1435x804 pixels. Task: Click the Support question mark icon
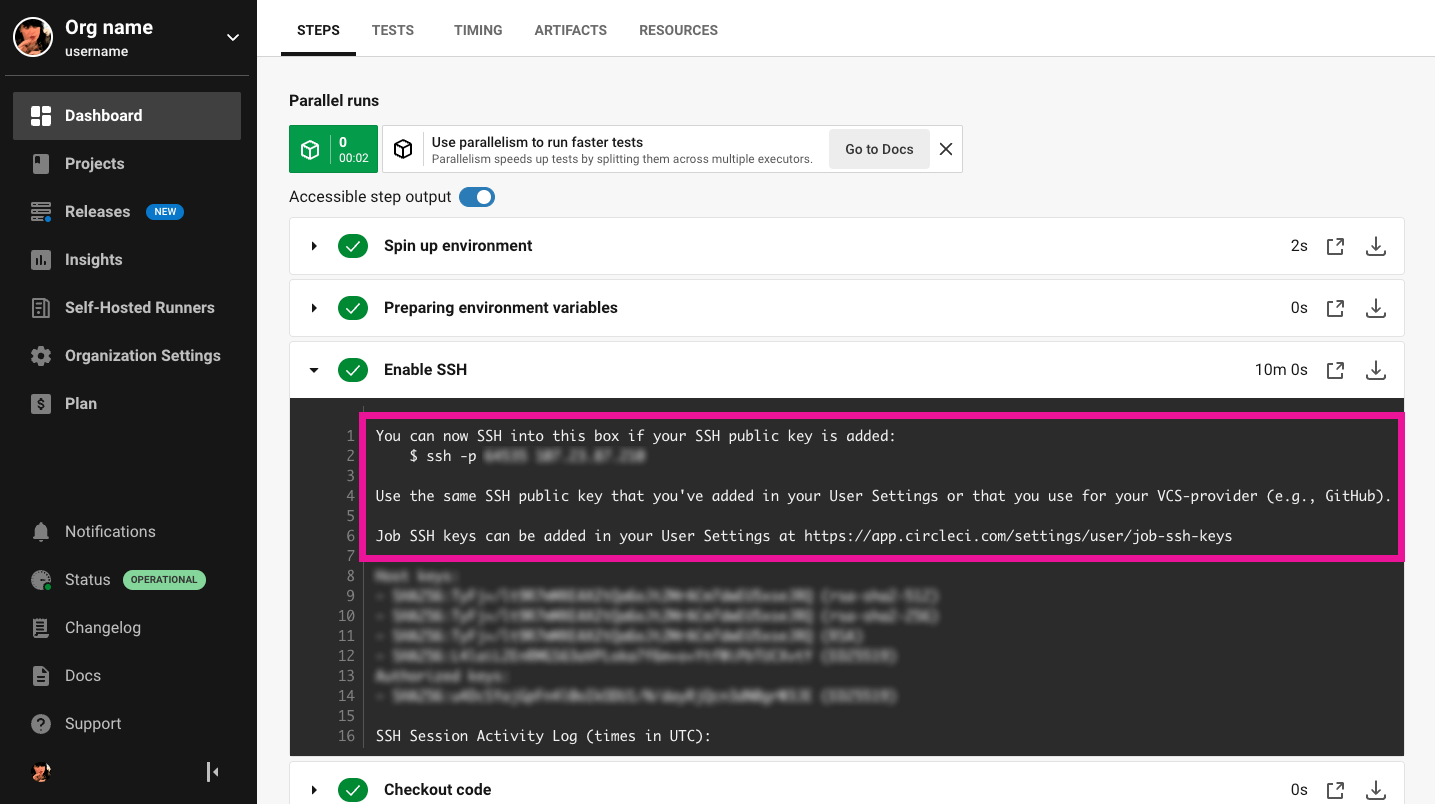pyautogui.click(x=41, y=724)
